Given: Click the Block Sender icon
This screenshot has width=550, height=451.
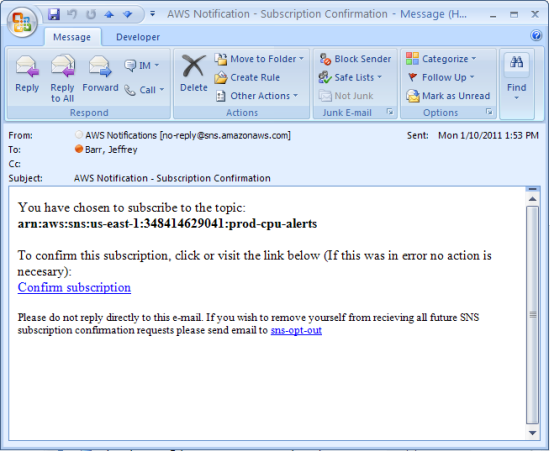Looking at the screenshot, I should [325, 59].
